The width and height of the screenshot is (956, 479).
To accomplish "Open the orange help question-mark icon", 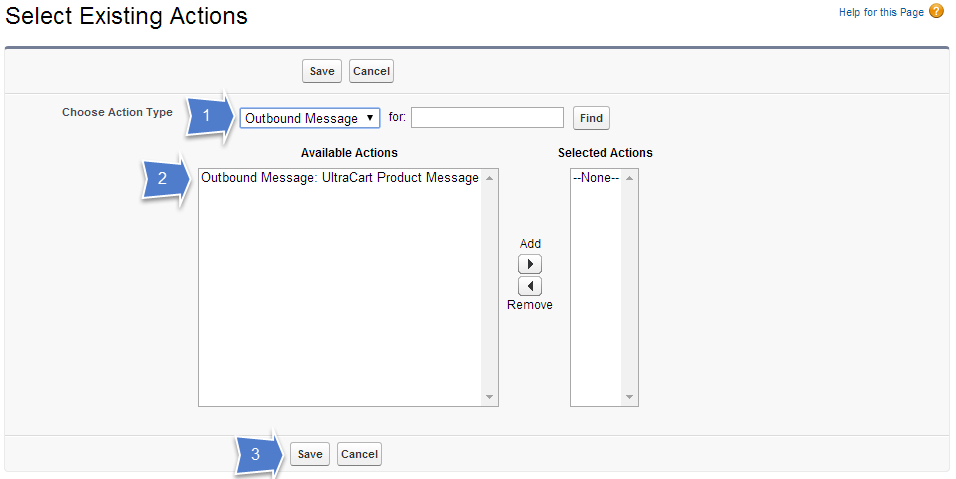I will [x=936, y=11].
